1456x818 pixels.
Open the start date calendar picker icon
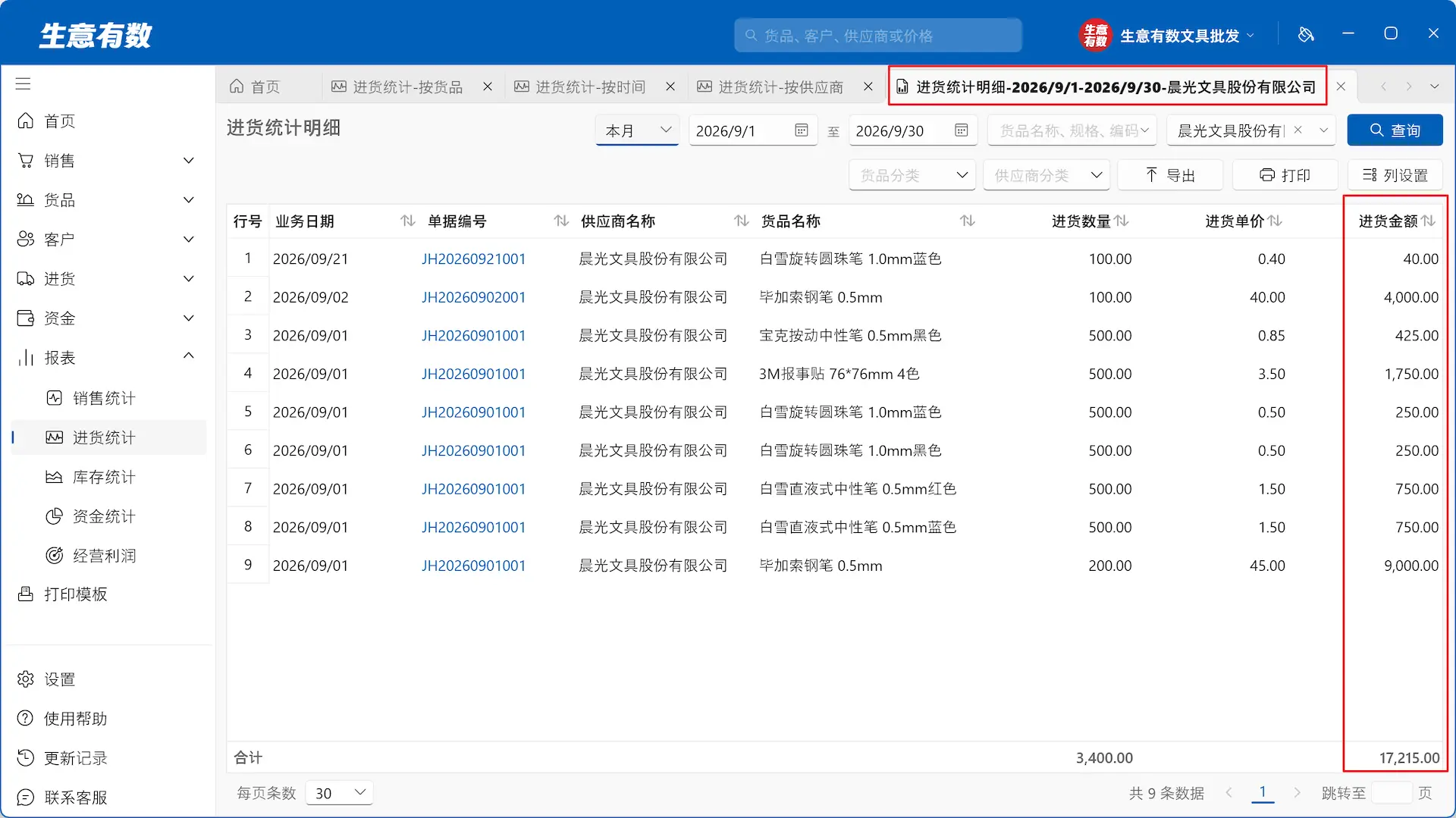[x=802, y=130]
